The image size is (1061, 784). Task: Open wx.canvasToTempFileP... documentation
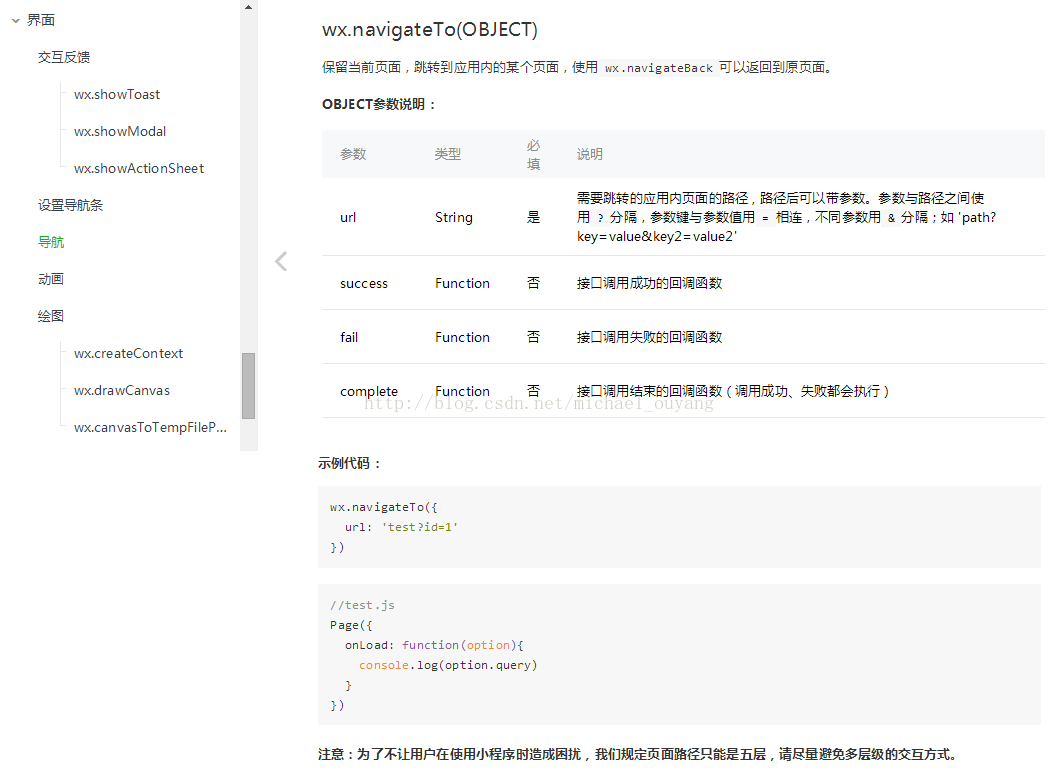pos(150,428)
